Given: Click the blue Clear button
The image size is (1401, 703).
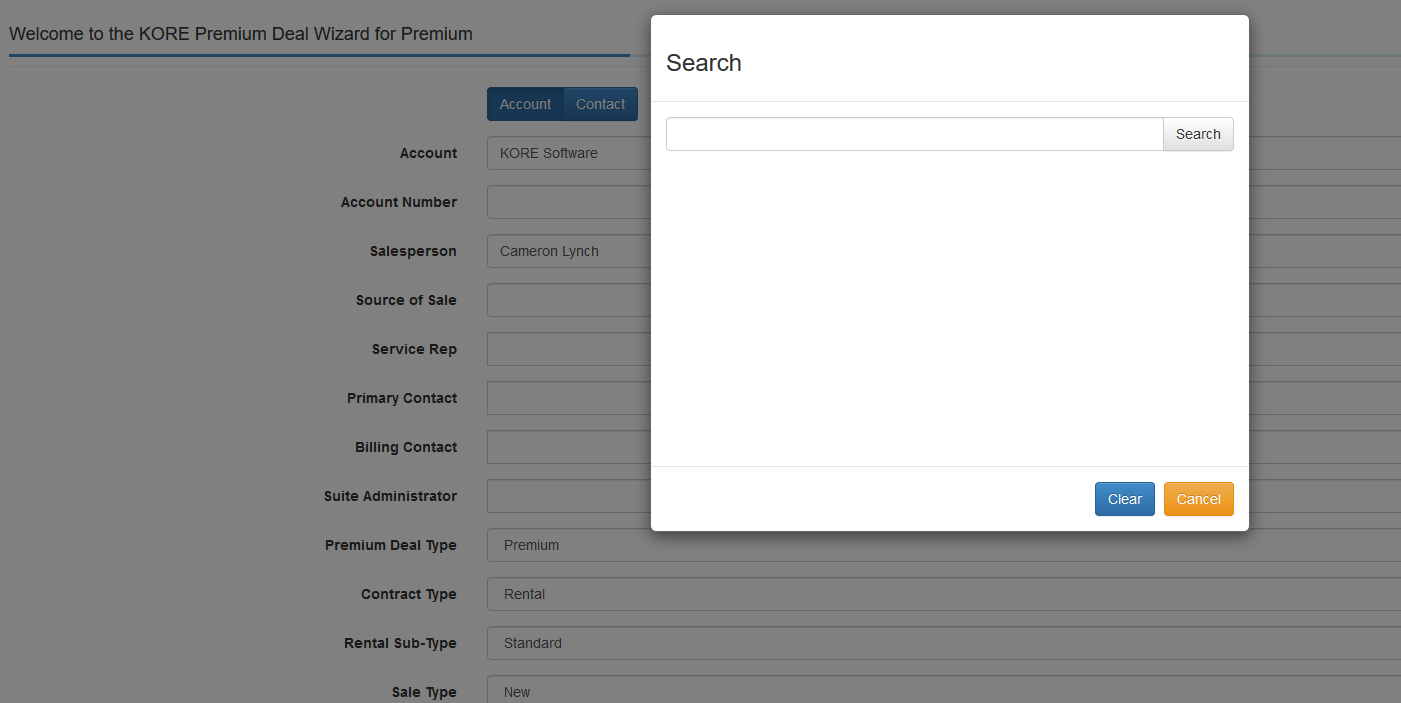Looking at the screenshot, I should pyautogui.click(x=1124, y=499).
